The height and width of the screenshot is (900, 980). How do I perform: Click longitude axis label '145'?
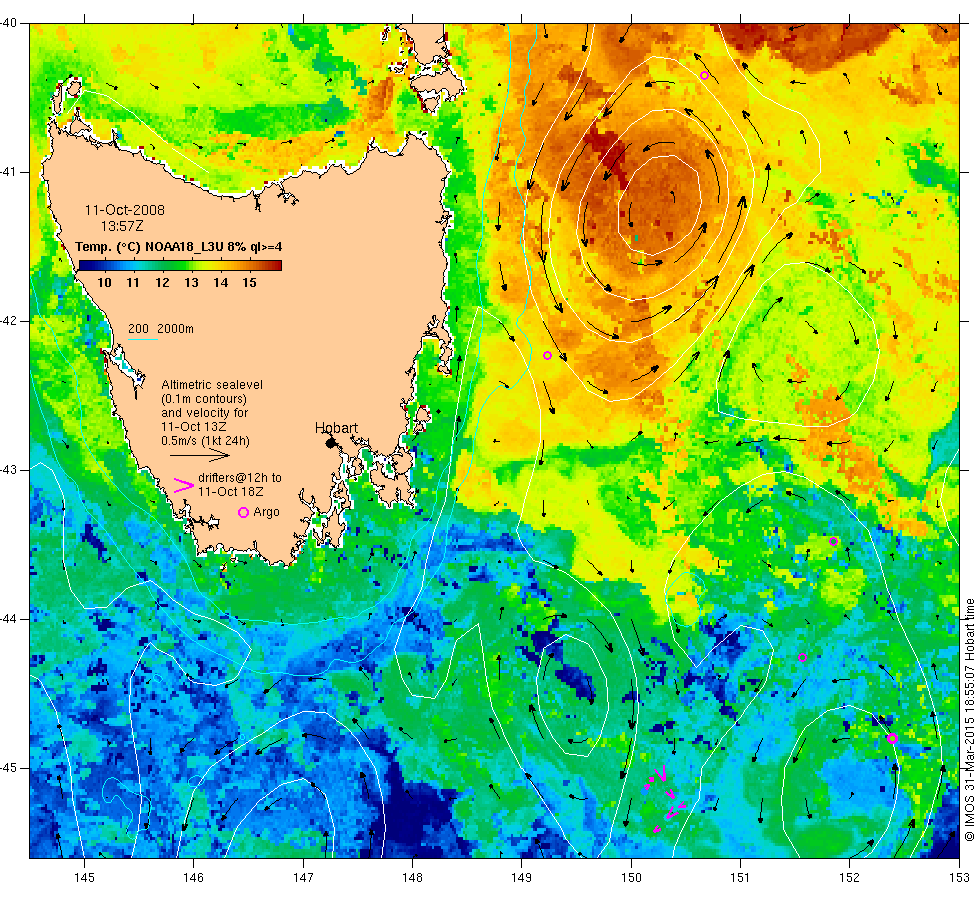pos(84,878)
